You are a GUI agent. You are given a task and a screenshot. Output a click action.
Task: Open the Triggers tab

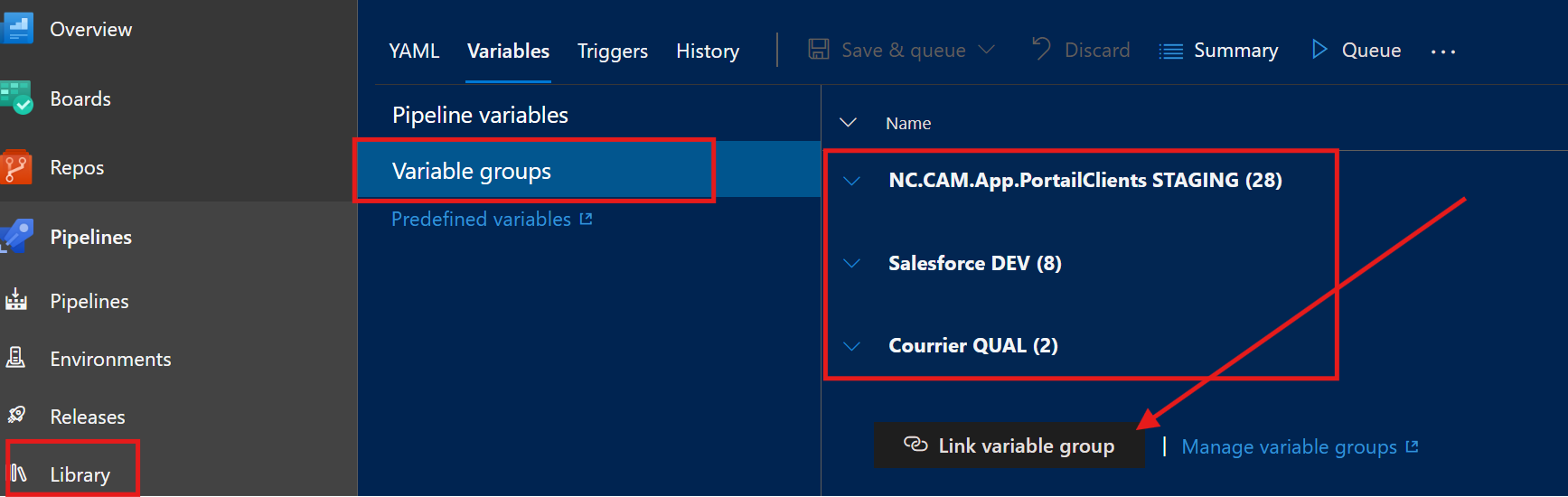click(613, 51)
